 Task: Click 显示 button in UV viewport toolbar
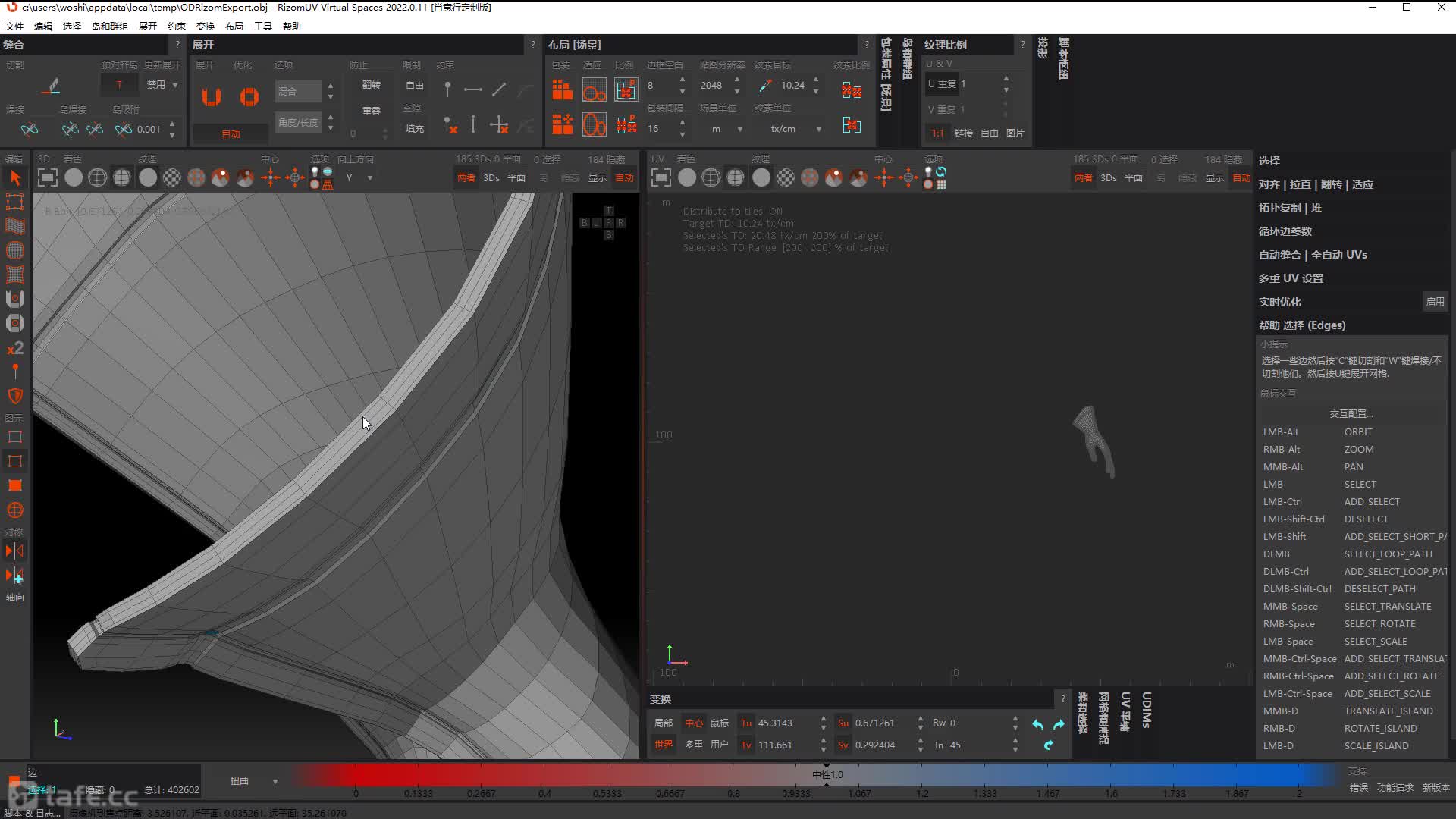[x=1215, y=177]
